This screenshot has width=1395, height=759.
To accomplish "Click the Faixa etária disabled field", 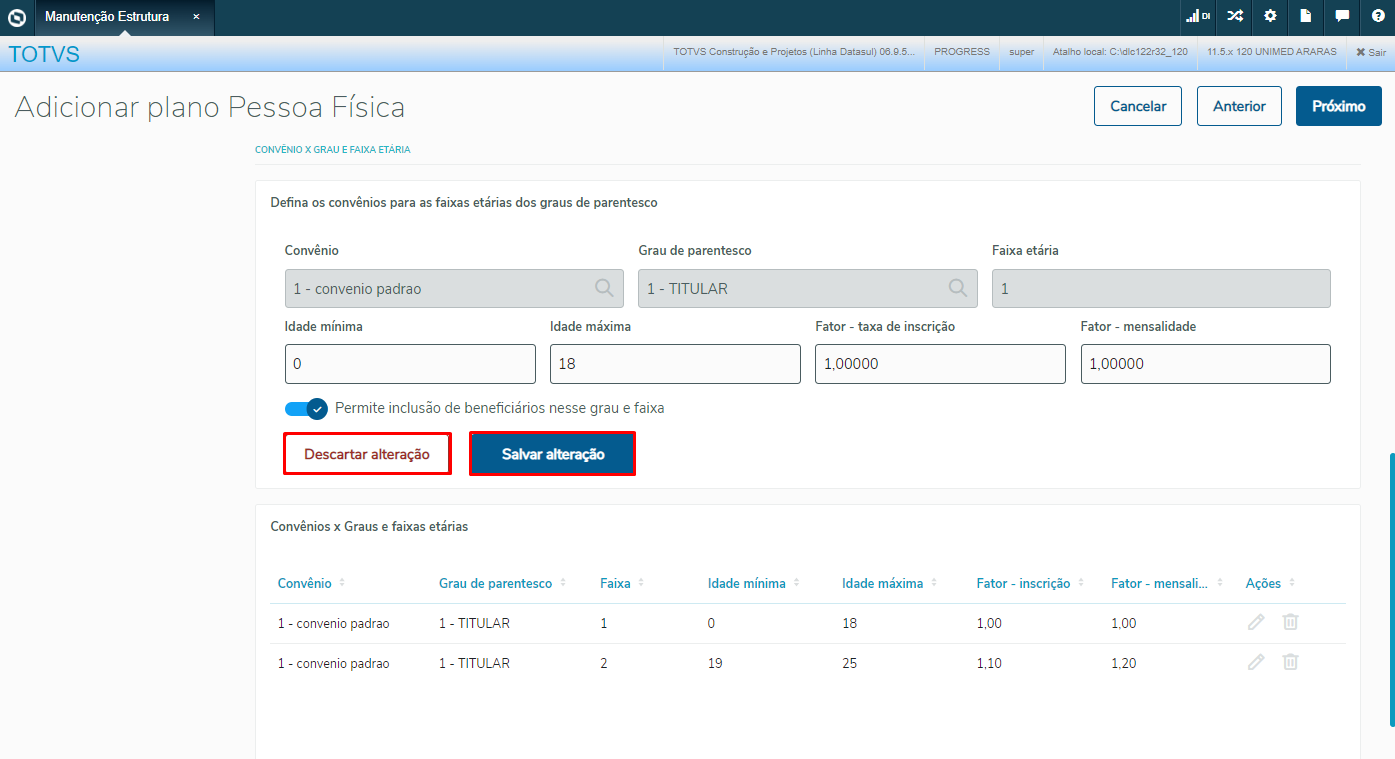I will [x=1161, y=288].
